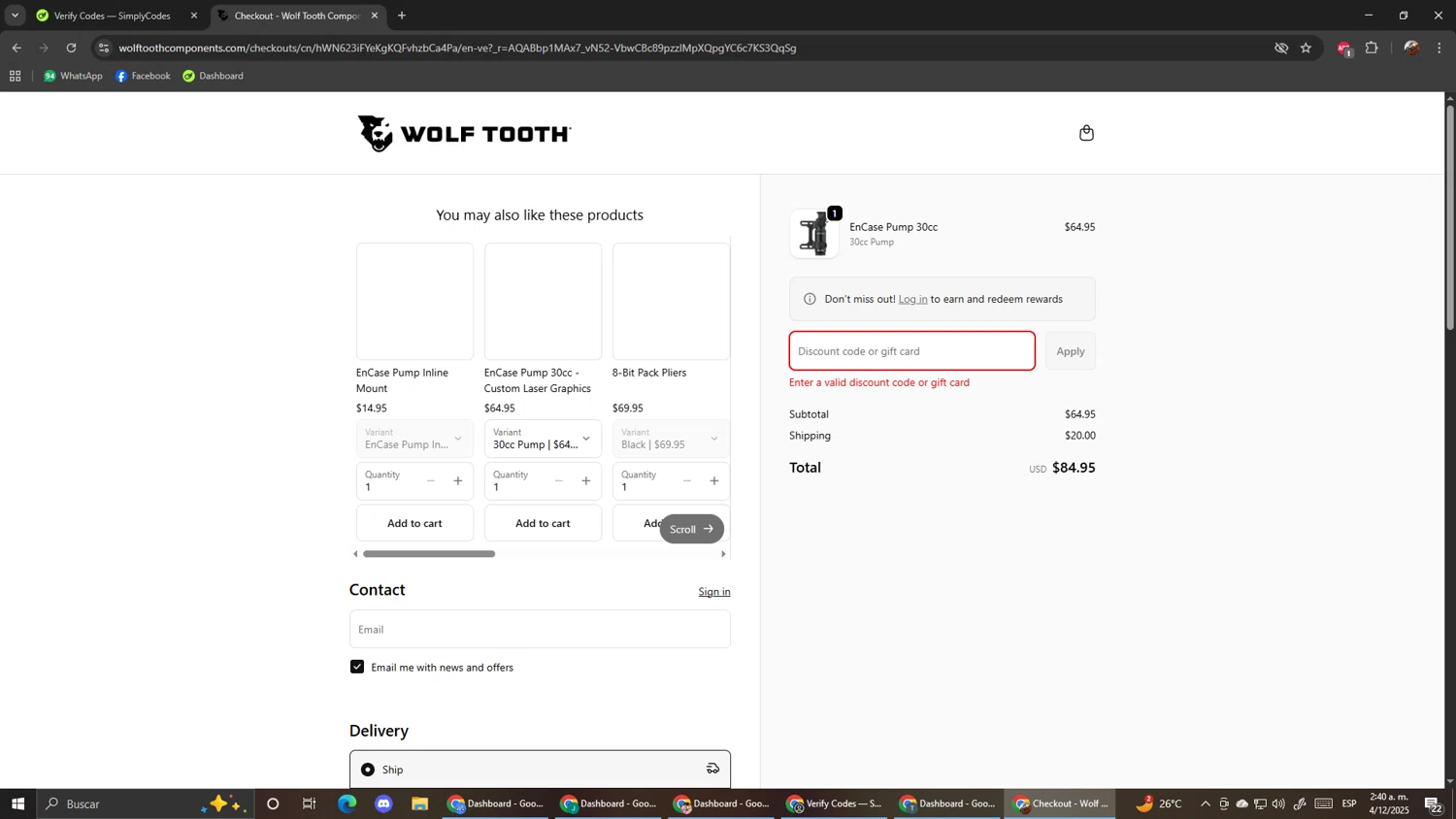Click the page vertical scrollbar
Viewport: 1456px width, 819px height.
[x=1450, y=217]
